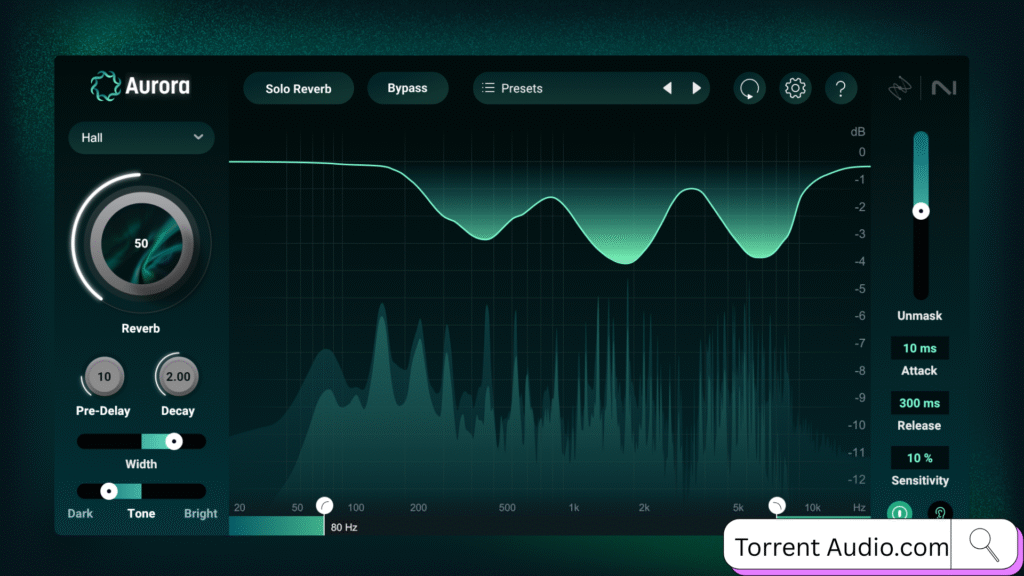Click the Attack 10 ms value field
Screen dimensions: 1024x576
(920, 348)
